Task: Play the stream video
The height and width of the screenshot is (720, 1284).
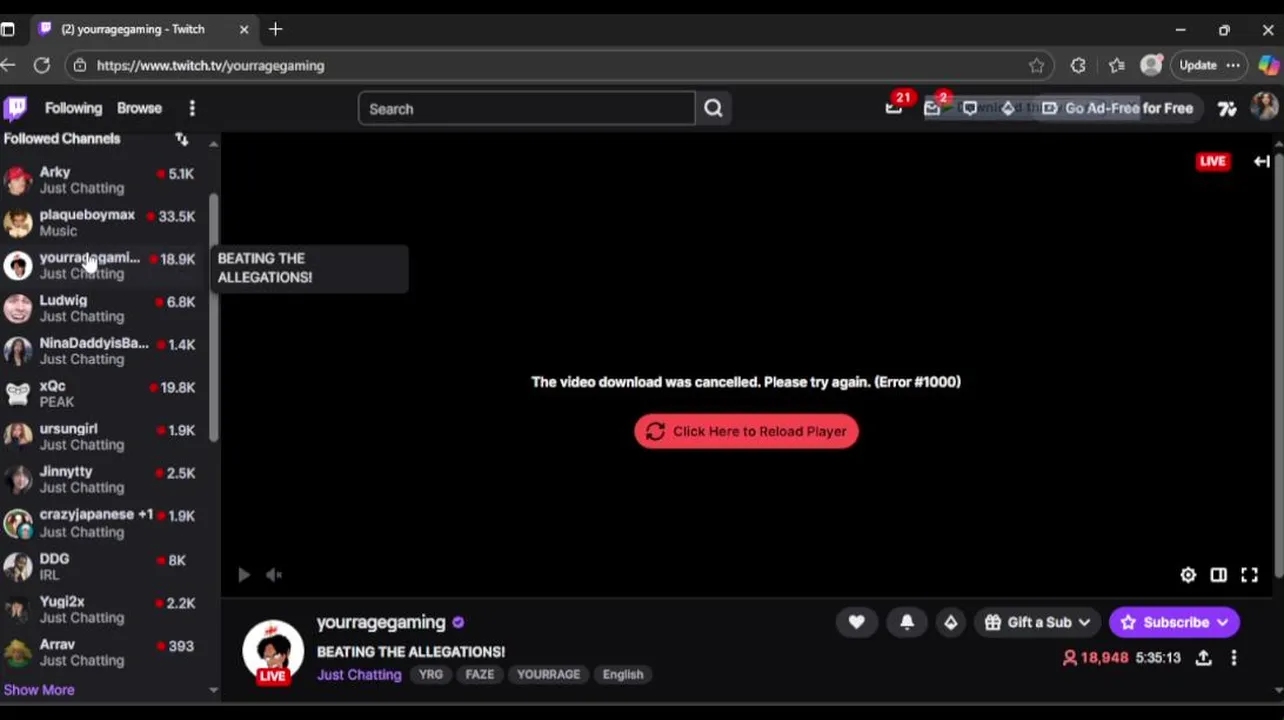Action: [x=244, y=574]
